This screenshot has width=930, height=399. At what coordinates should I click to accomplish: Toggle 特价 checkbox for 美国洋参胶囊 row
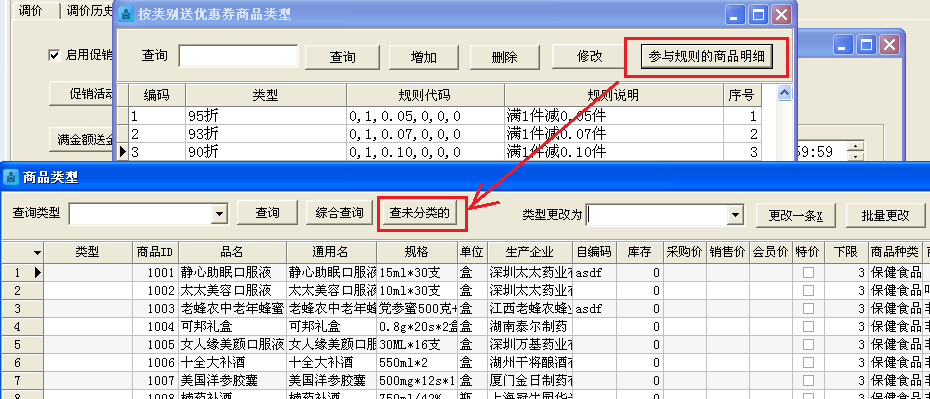(808, 380)
